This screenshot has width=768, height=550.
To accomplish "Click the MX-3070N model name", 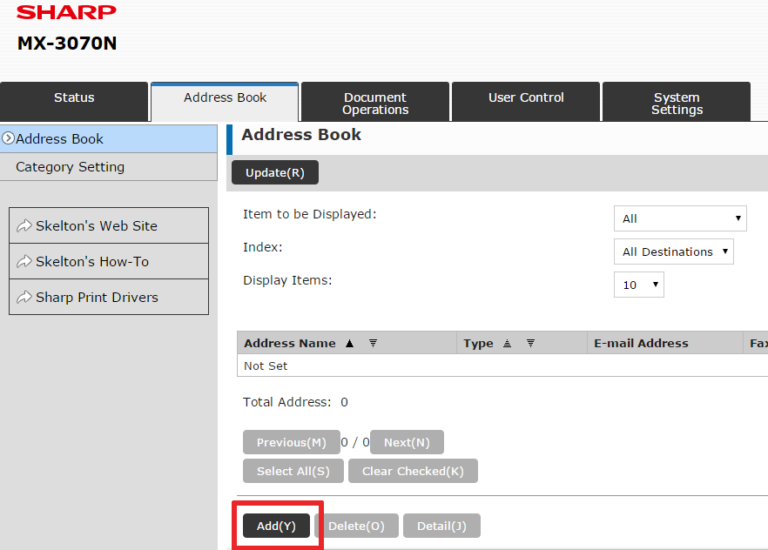I will point(67,43).
